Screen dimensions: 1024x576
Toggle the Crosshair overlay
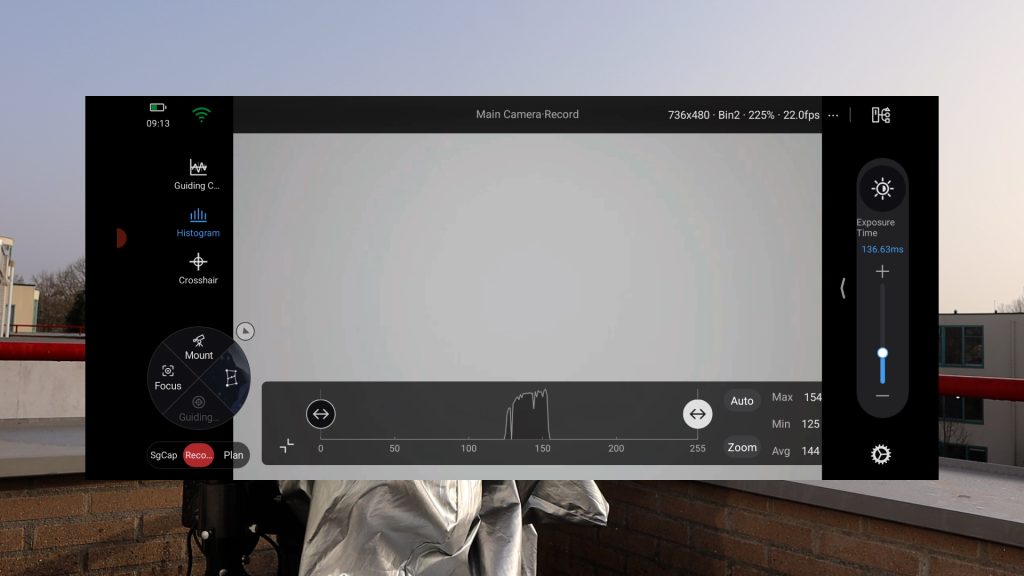coord(198,268)
